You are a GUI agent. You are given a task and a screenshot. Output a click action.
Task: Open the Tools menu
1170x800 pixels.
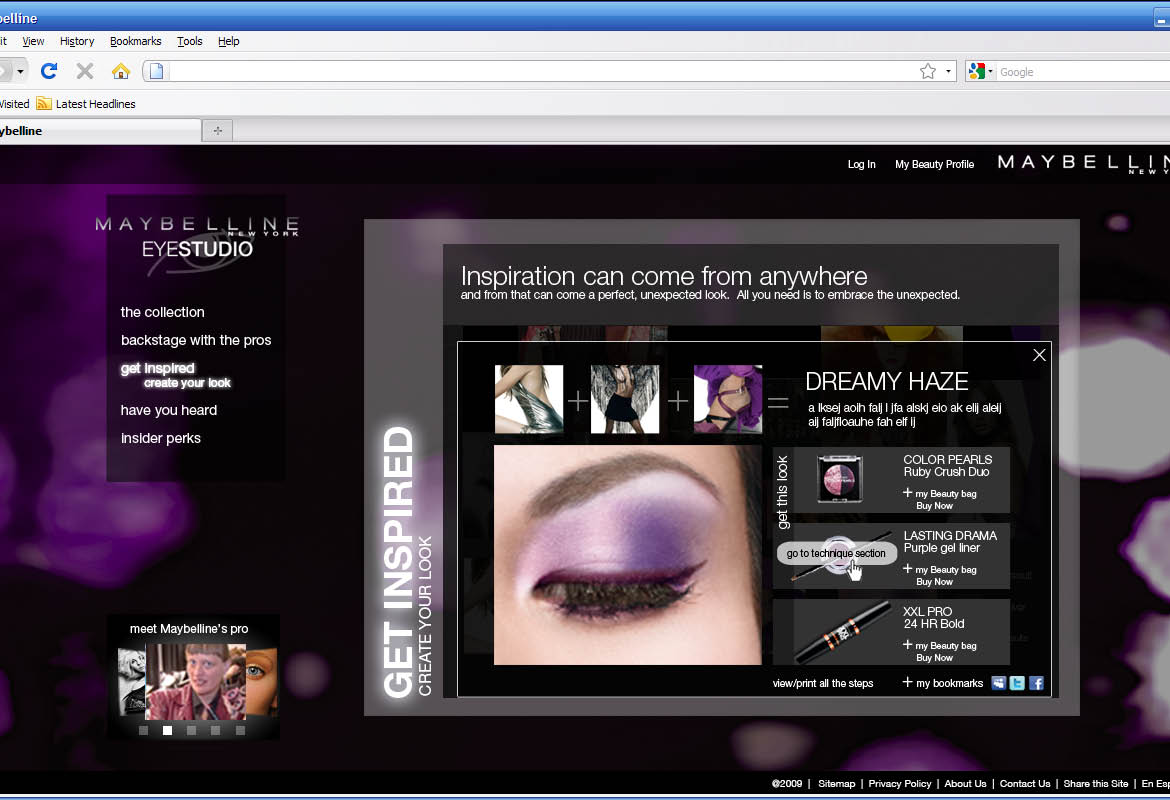pos(189,41)
